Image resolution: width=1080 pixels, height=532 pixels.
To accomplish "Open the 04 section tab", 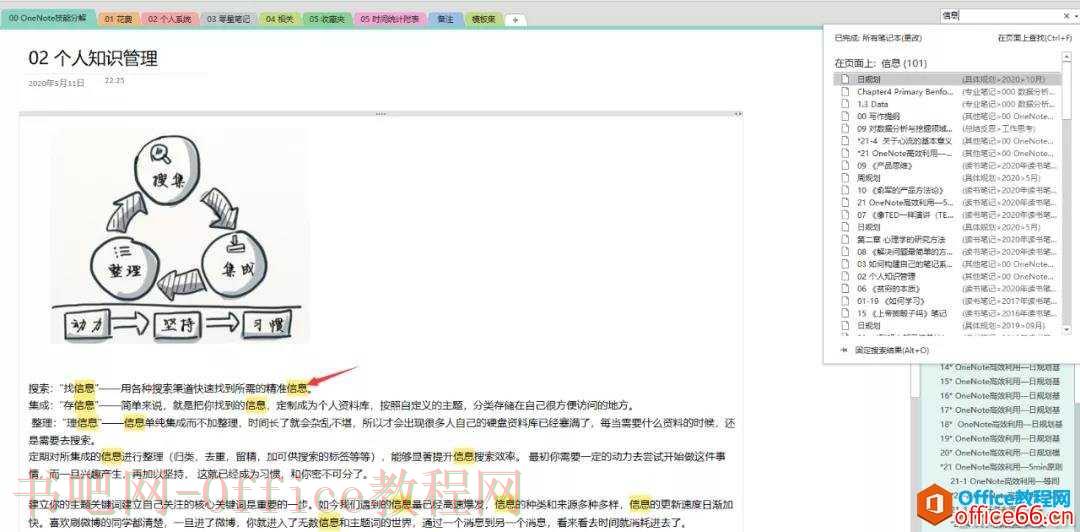I will click(279, 19).
